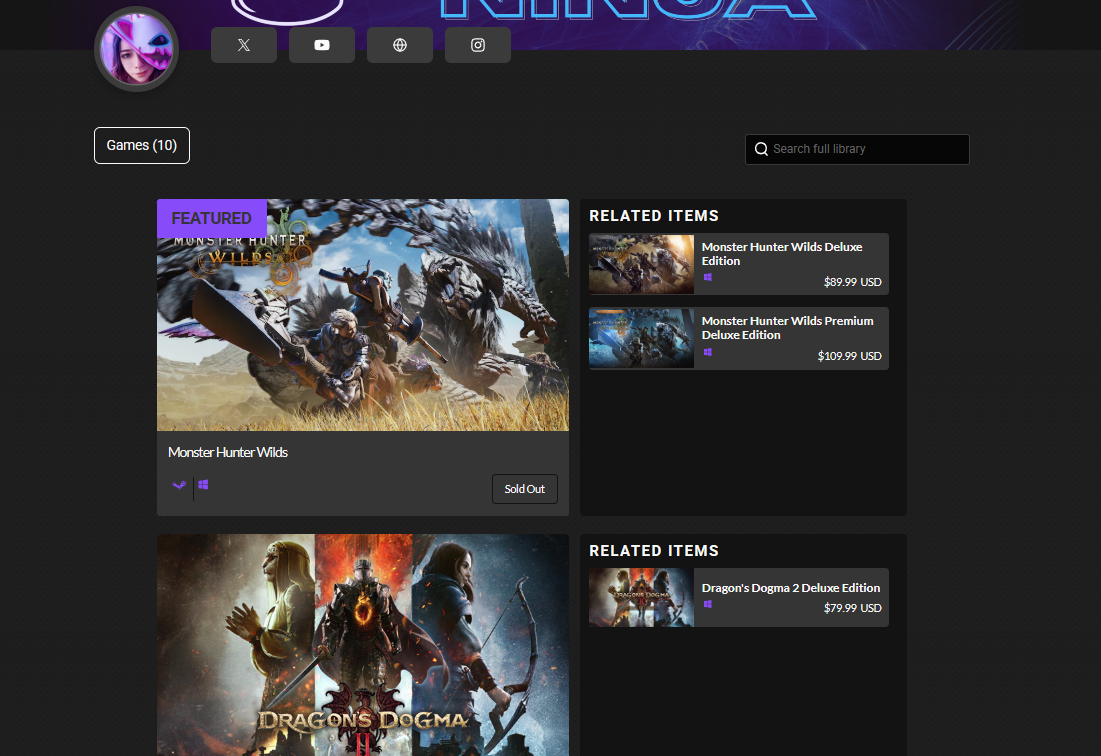Open the YouTube channel link
Screen dimensions: 1101x756
pos(322,45)
